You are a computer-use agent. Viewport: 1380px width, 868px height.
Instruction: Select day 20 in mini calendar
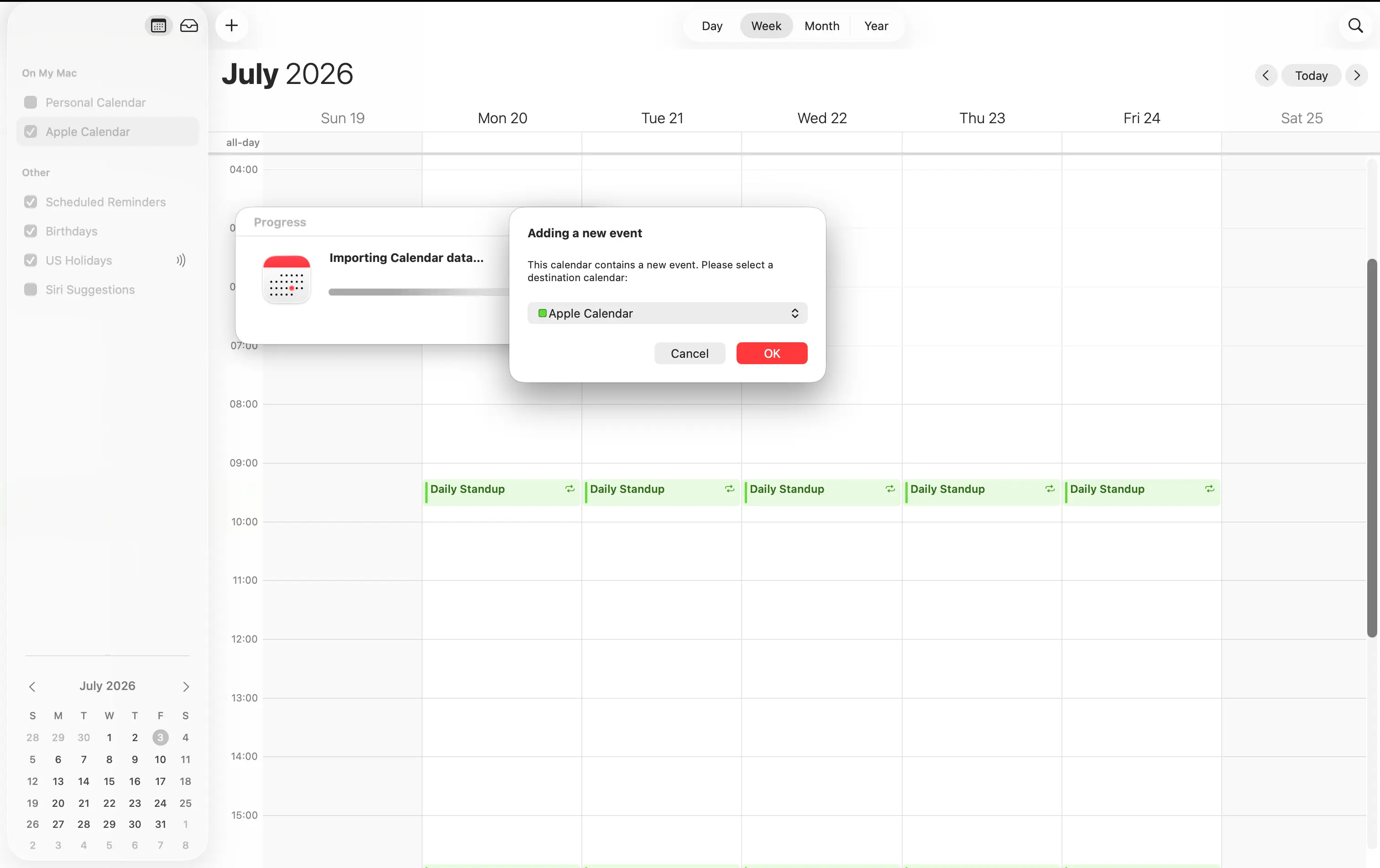pyautogui.click(x=58, y=803)
